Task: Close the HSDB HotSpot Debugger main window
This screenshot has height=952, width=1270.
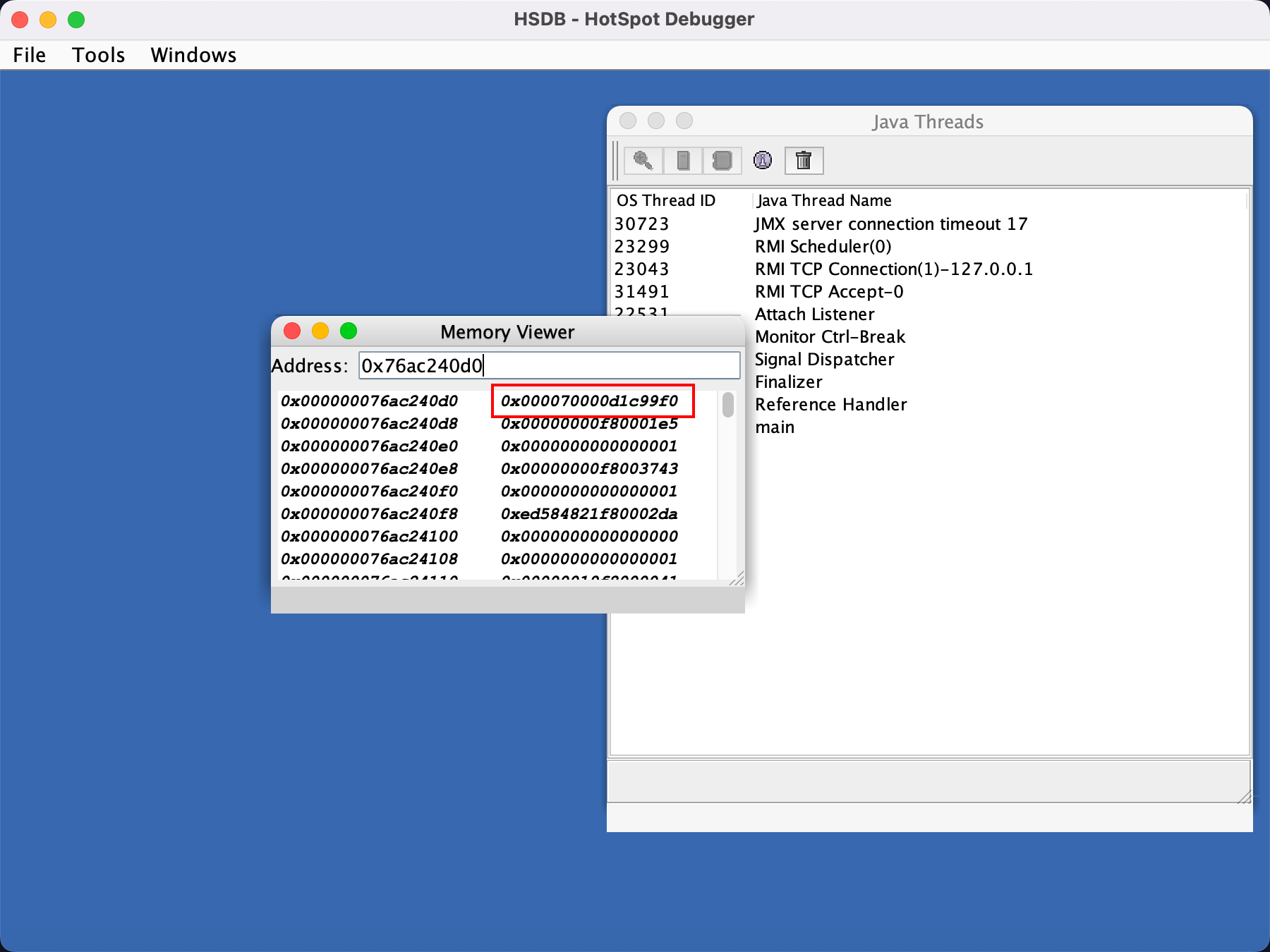Action: (x=20, y=19)
